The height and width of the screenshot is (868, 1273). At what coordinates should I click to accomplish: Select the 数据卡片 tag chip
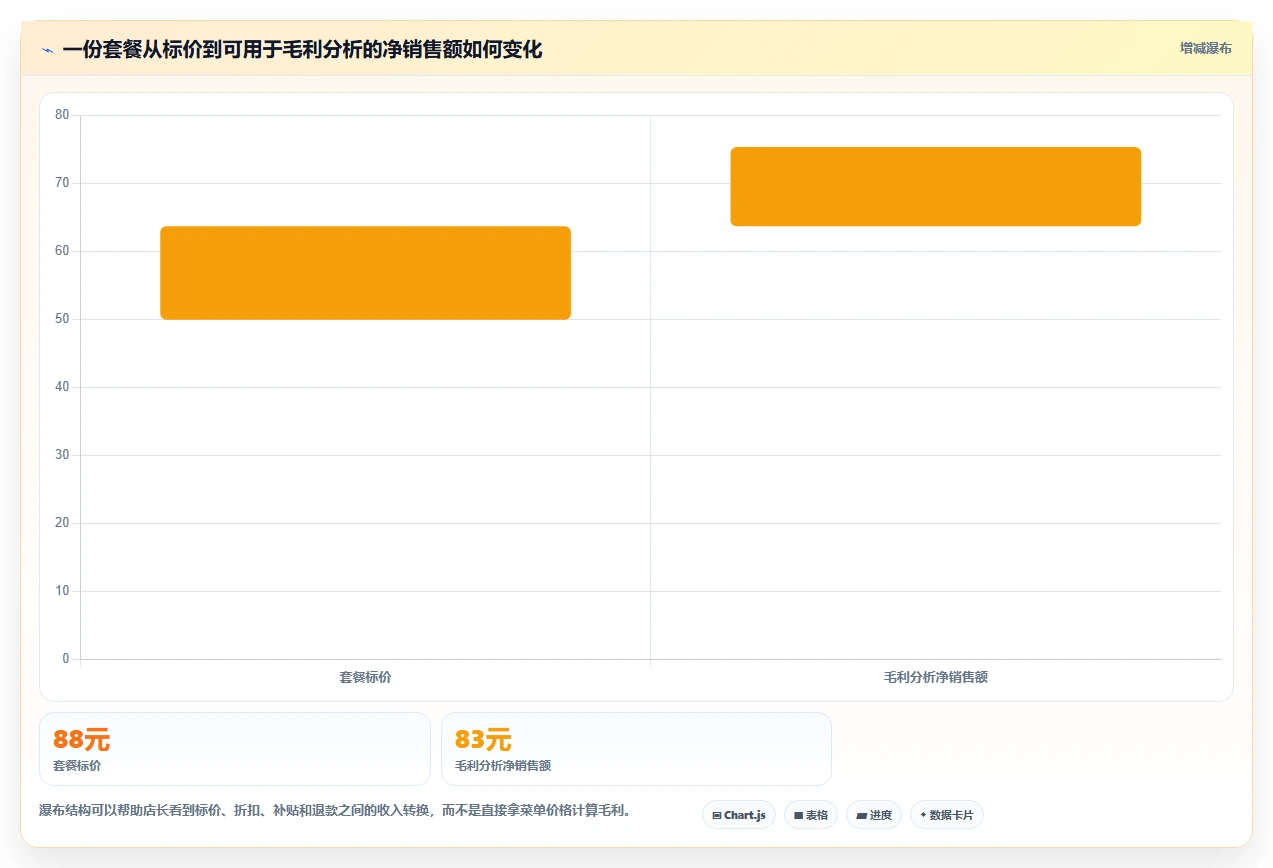pos(946,815)
